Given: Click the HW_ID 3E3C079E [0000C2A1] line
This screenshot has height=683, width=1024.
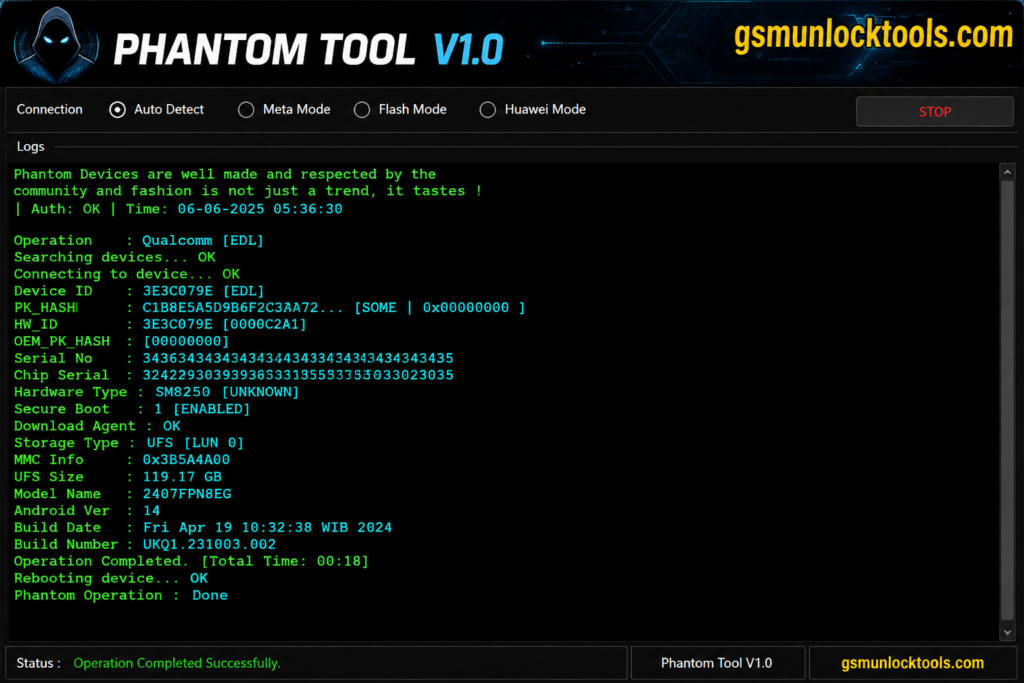Looking at the screenshot, I should (x=160, y=325).
